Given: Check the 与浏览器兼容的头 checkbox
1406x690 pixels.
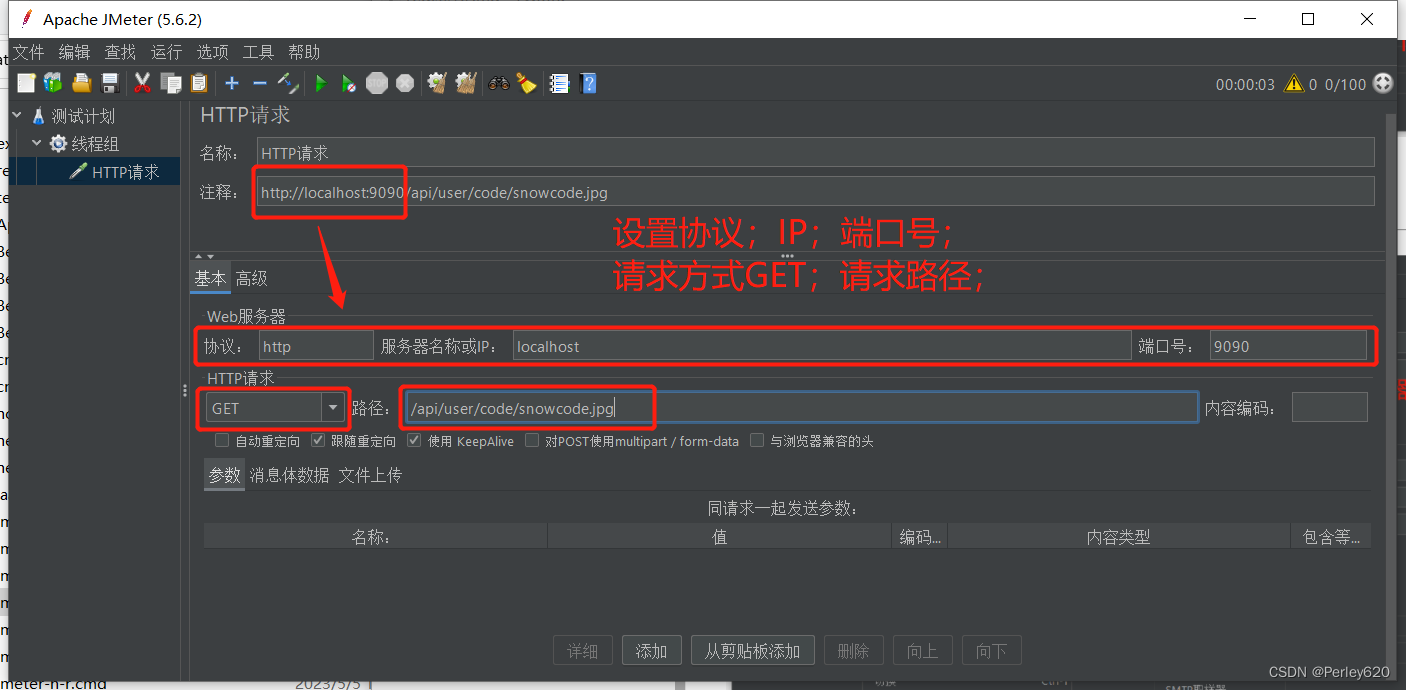Looking at the screenshot, I should pyautogui.click(x=757, y=440).
